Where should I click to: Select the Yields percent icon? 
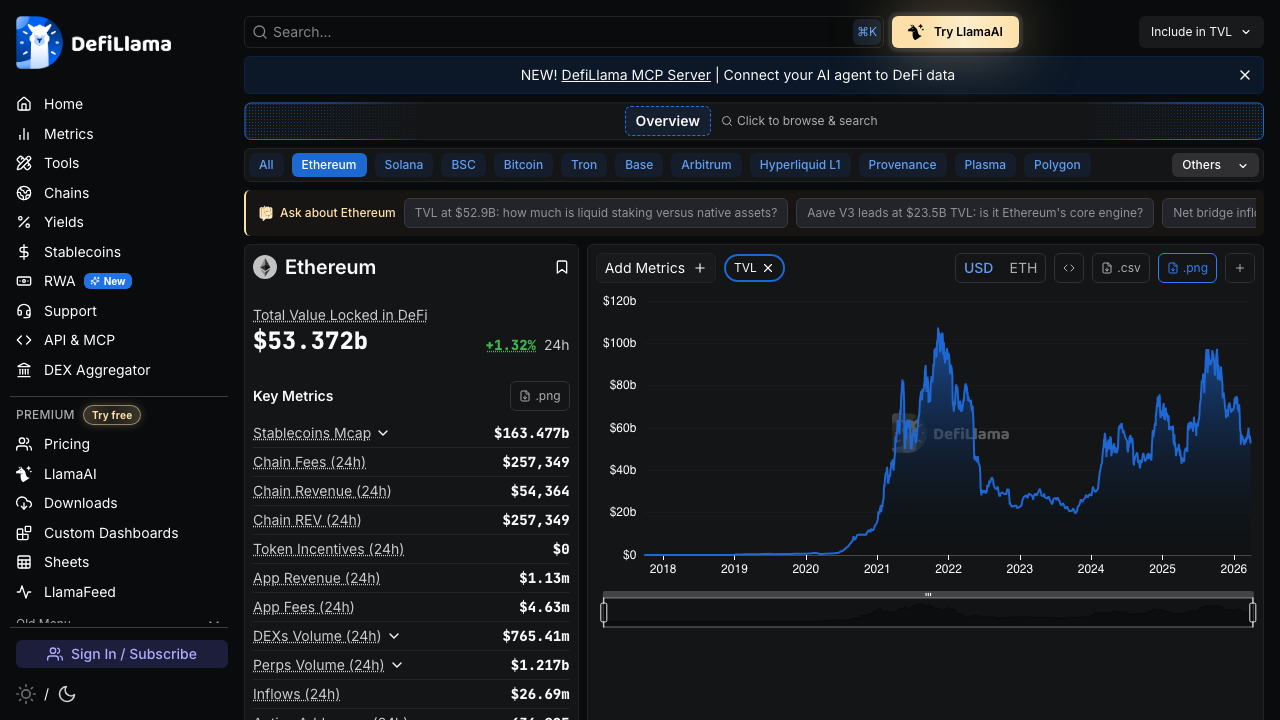point(23,222)
